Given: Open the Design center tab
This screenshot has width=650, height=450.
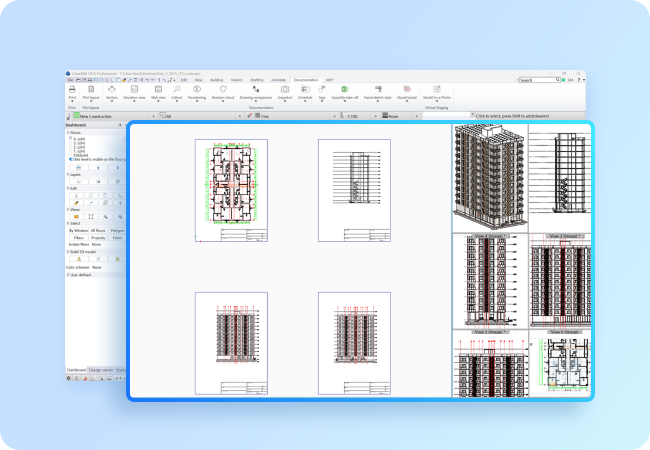Looking at the screenshot, I should click(x=101, y=369).
